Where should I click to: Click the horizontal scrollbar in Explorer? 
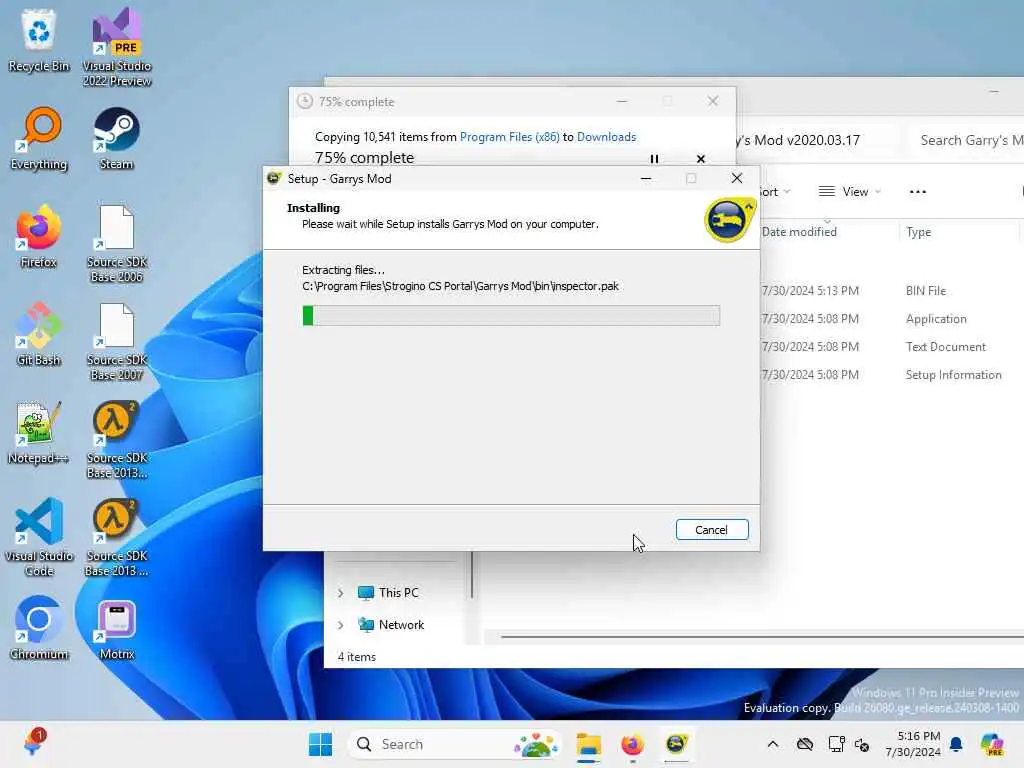tap(761, 636)
